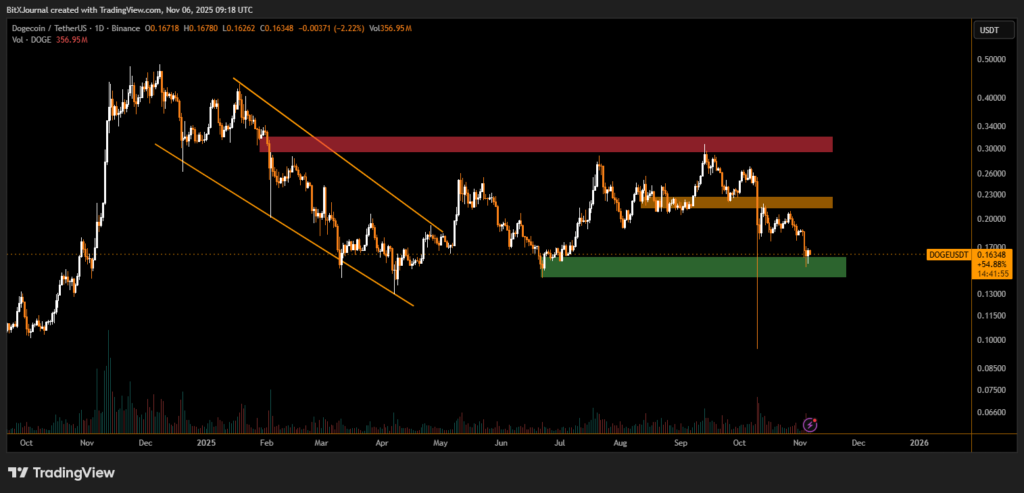Click the TradingView wordmark text
Image resolution: width=1024 pixels, height=493 pixels.
[x=75, y=472]
